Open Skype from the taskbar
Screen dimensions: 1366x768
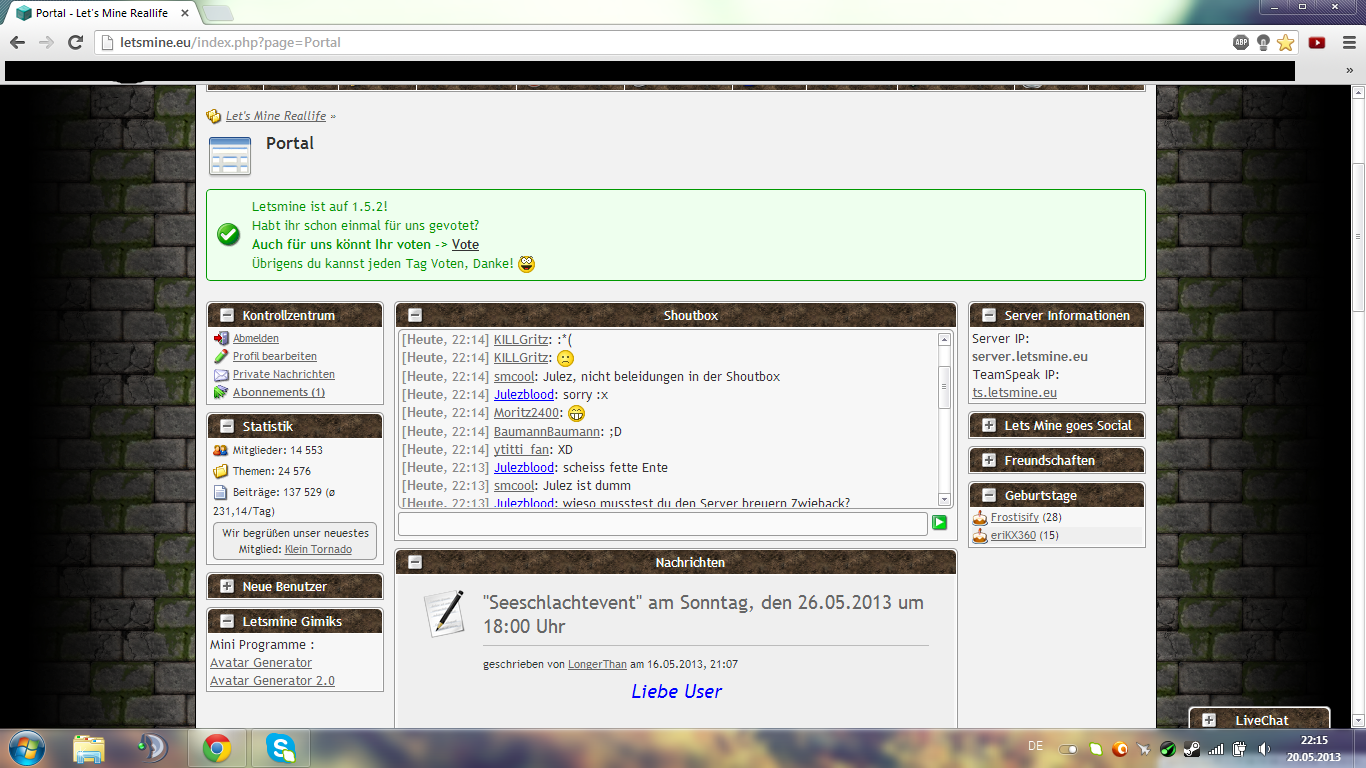click(x=281, y=747)
